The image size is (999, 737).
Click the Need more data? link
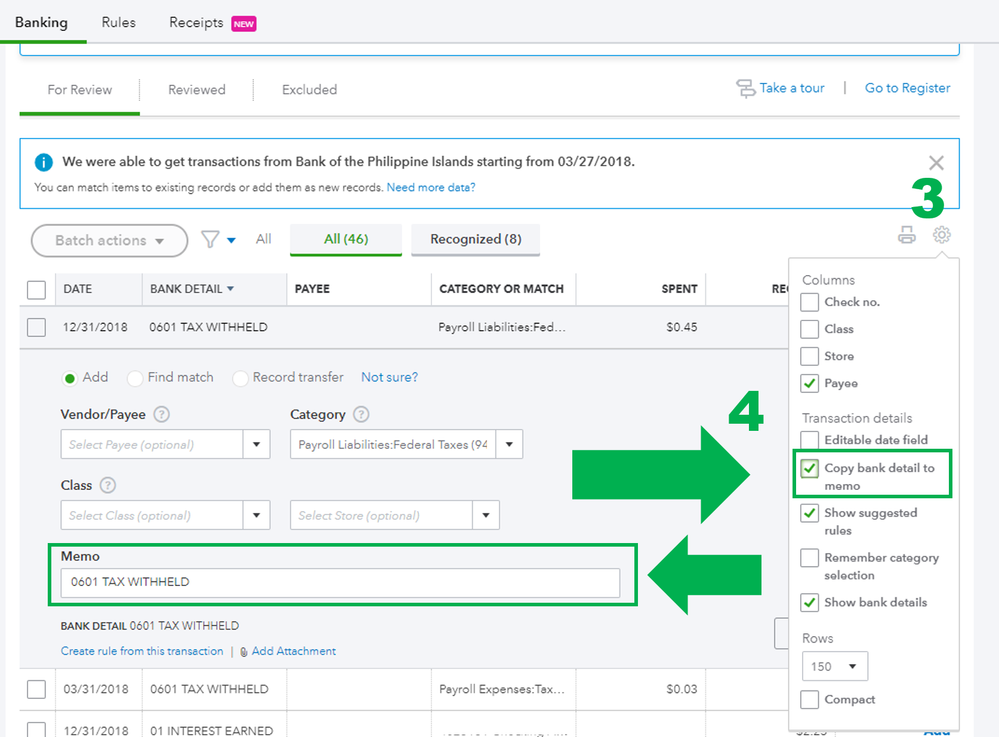(431, 187)
